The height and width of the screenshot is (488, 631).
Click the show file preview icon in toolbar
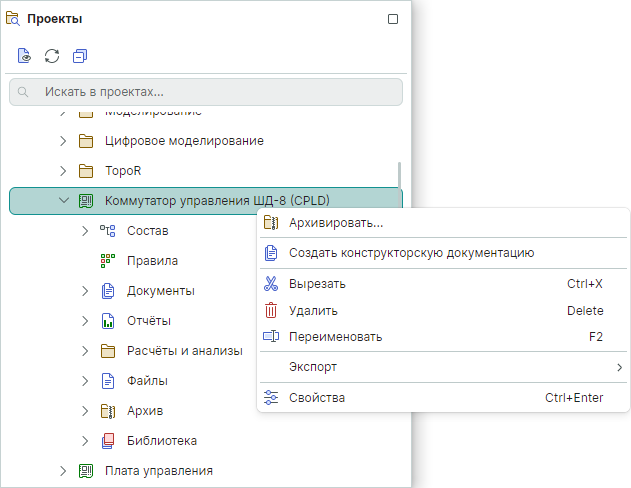tap(25, 56)
